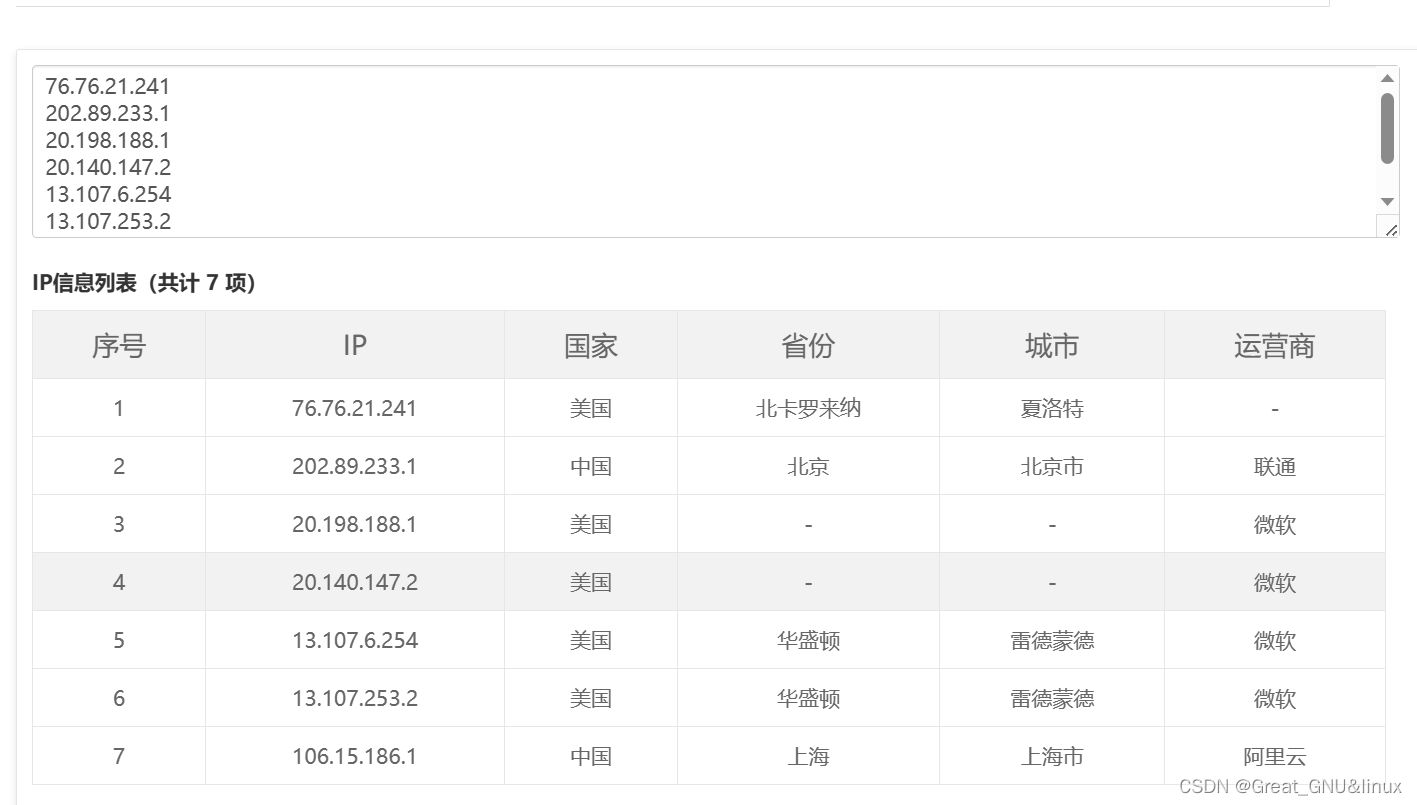The image size is (1417, 805).
Task: Click 华盛顿 in row 13.107.6.254
Action: 808,640
